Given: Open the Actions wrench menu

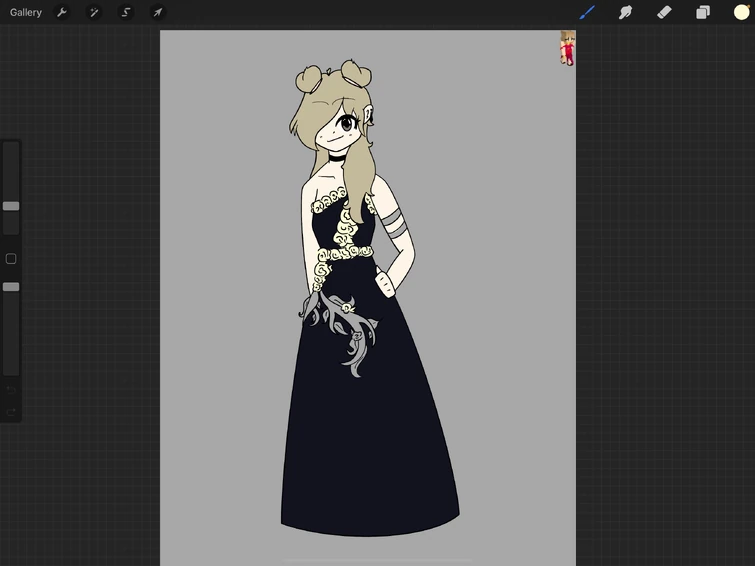Looking at the screenshot, I should click(x=62, y=13).
